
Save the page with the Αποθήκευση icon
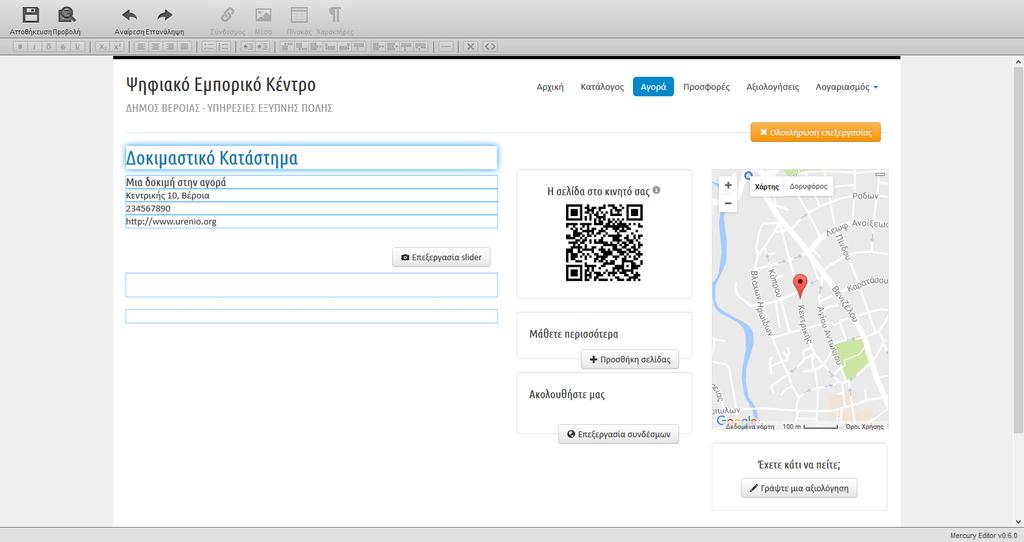[x=30, y=14]
